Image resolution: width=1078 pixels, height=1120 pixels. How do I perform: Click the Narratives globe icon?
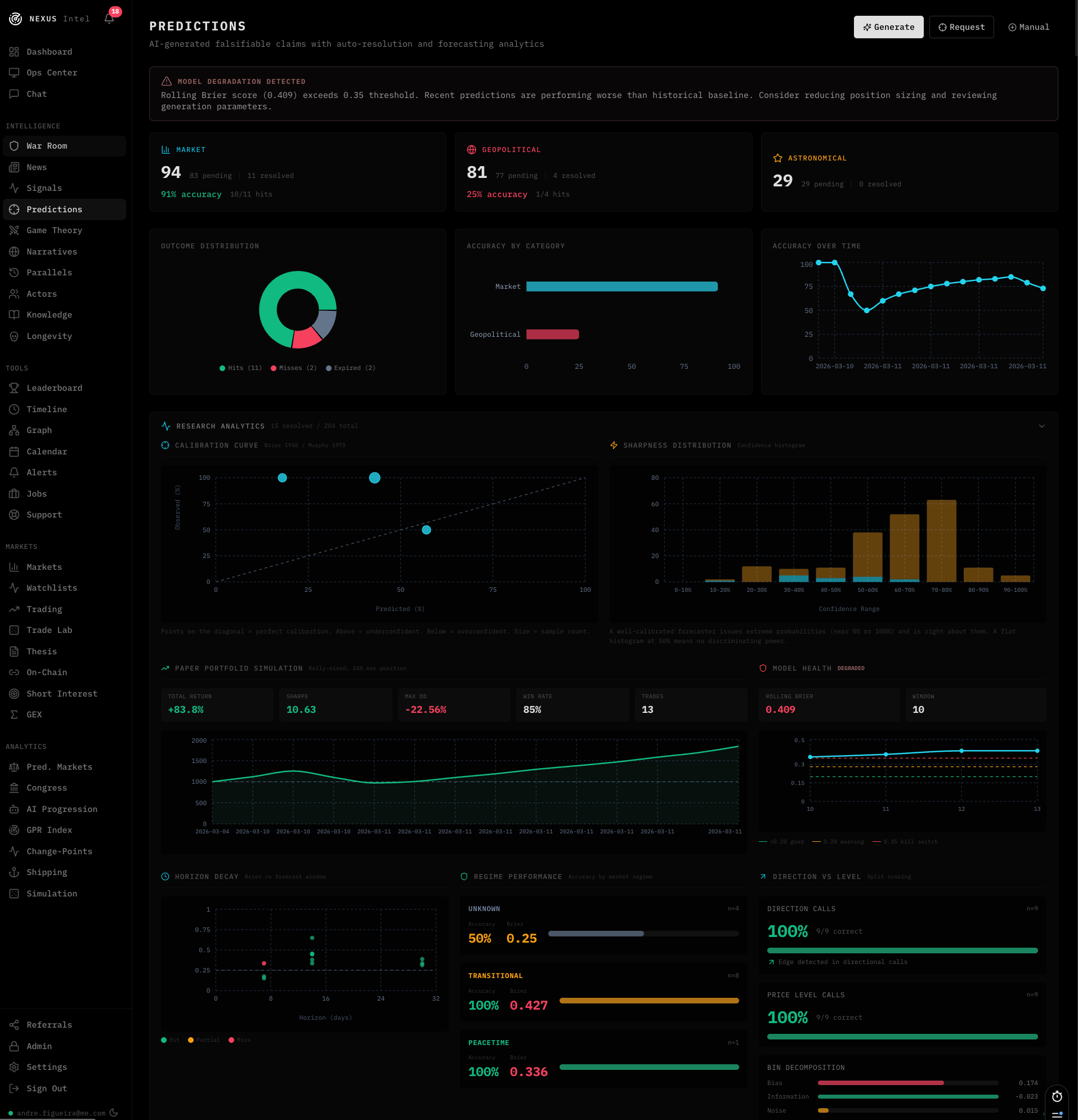click(14, 252)
